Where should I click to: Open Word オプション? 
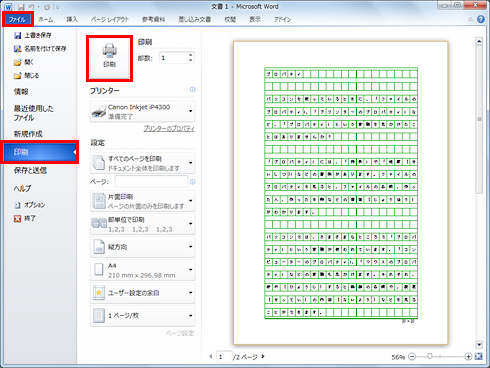(29, 205)
